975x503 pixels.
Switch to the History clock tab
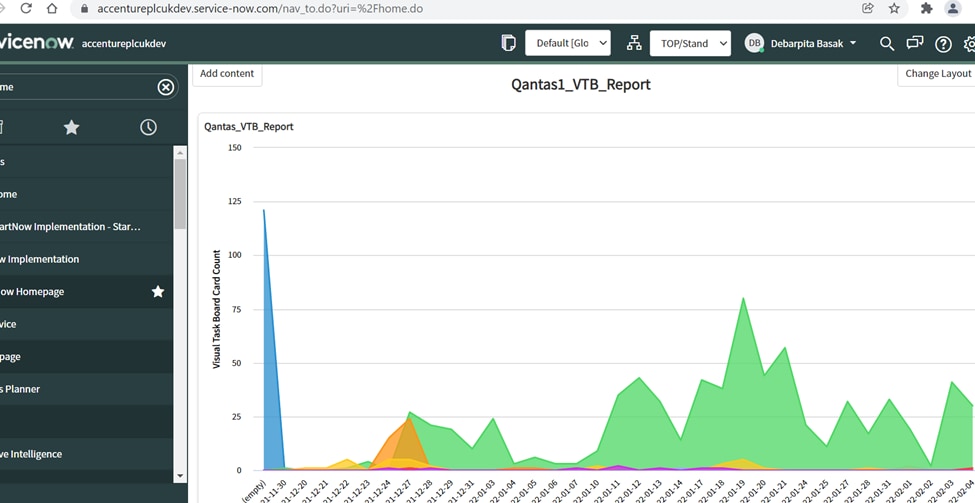click(148, 127)
